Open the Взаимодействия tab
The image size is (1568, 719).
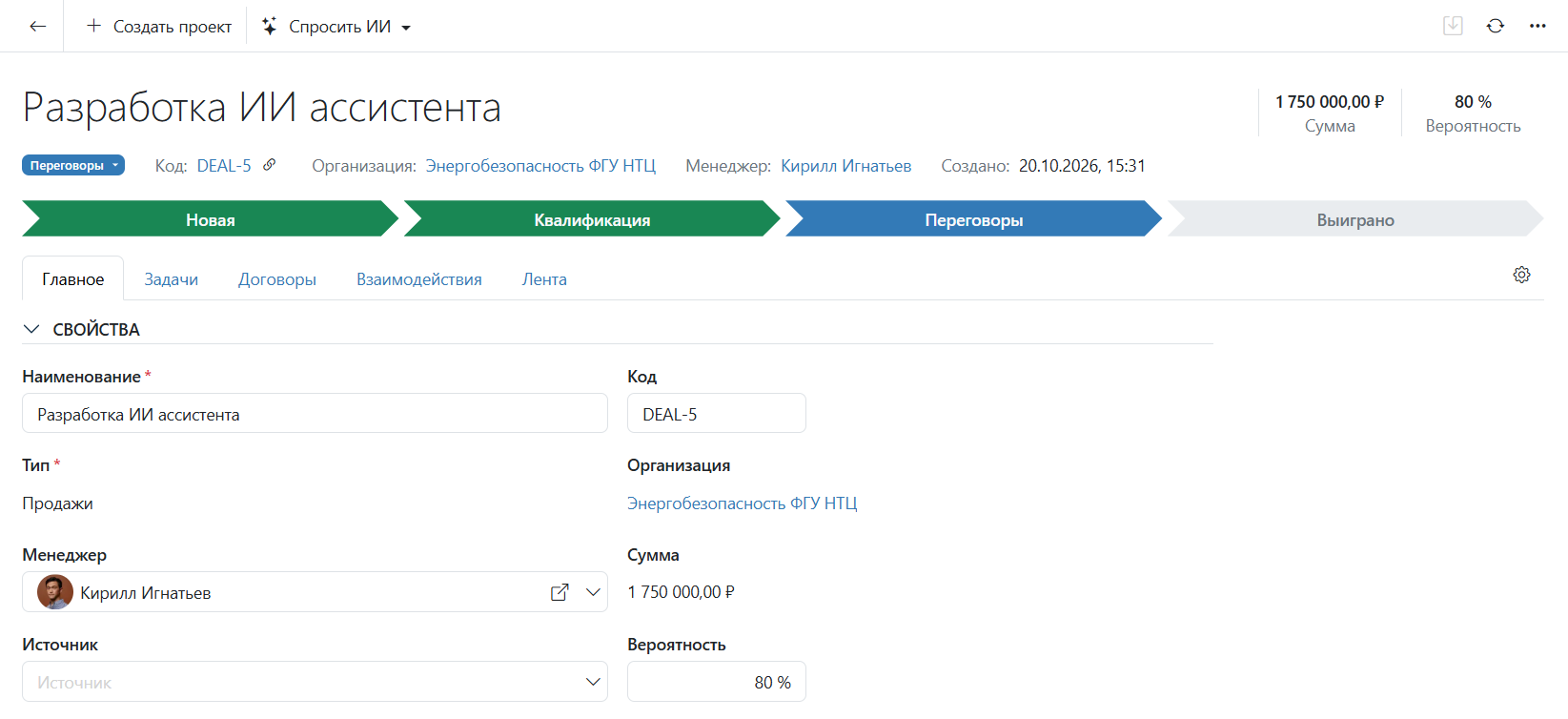click(419, 279)
